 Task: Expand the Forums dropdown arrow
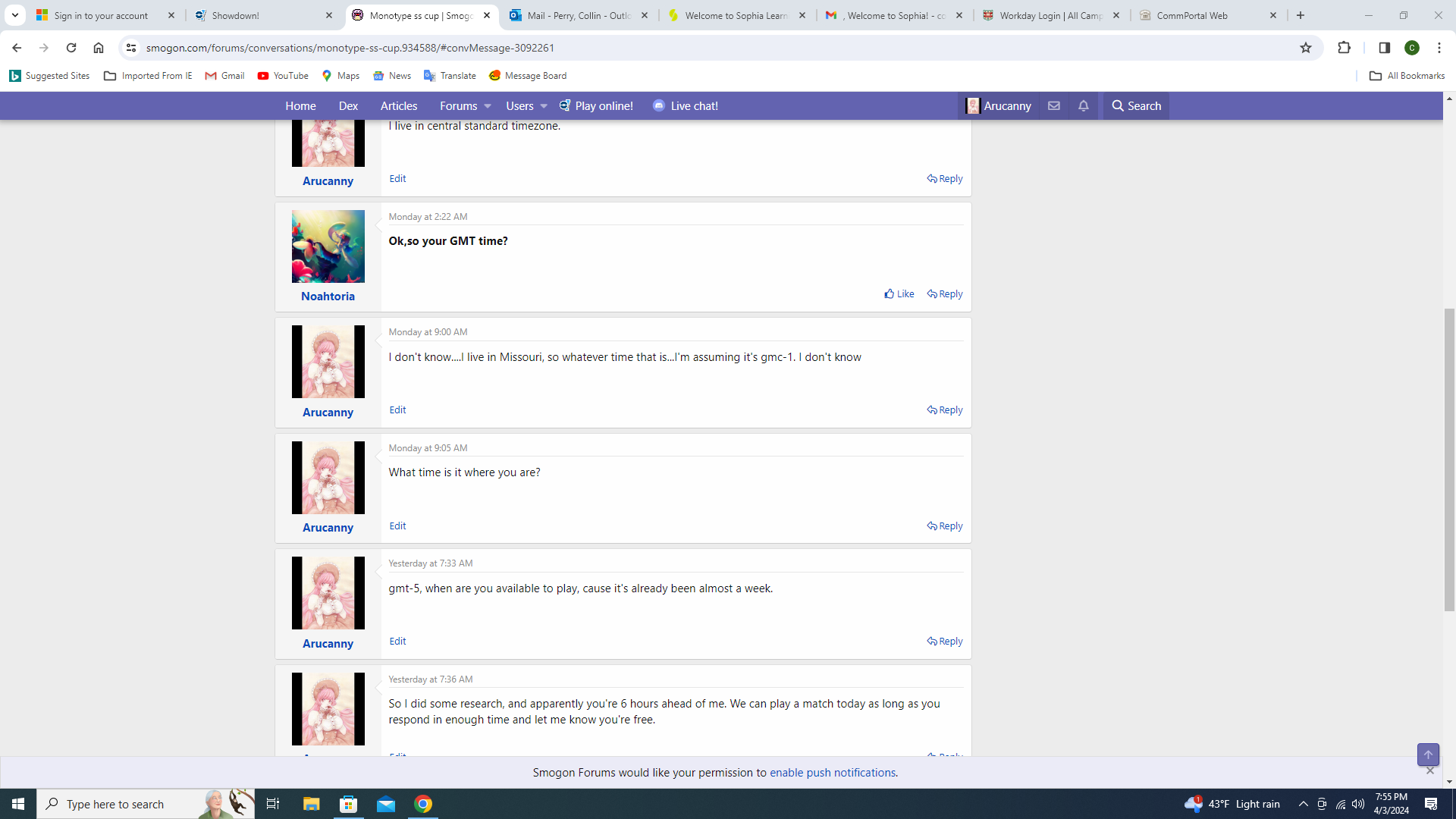click(x=488, y=106)
